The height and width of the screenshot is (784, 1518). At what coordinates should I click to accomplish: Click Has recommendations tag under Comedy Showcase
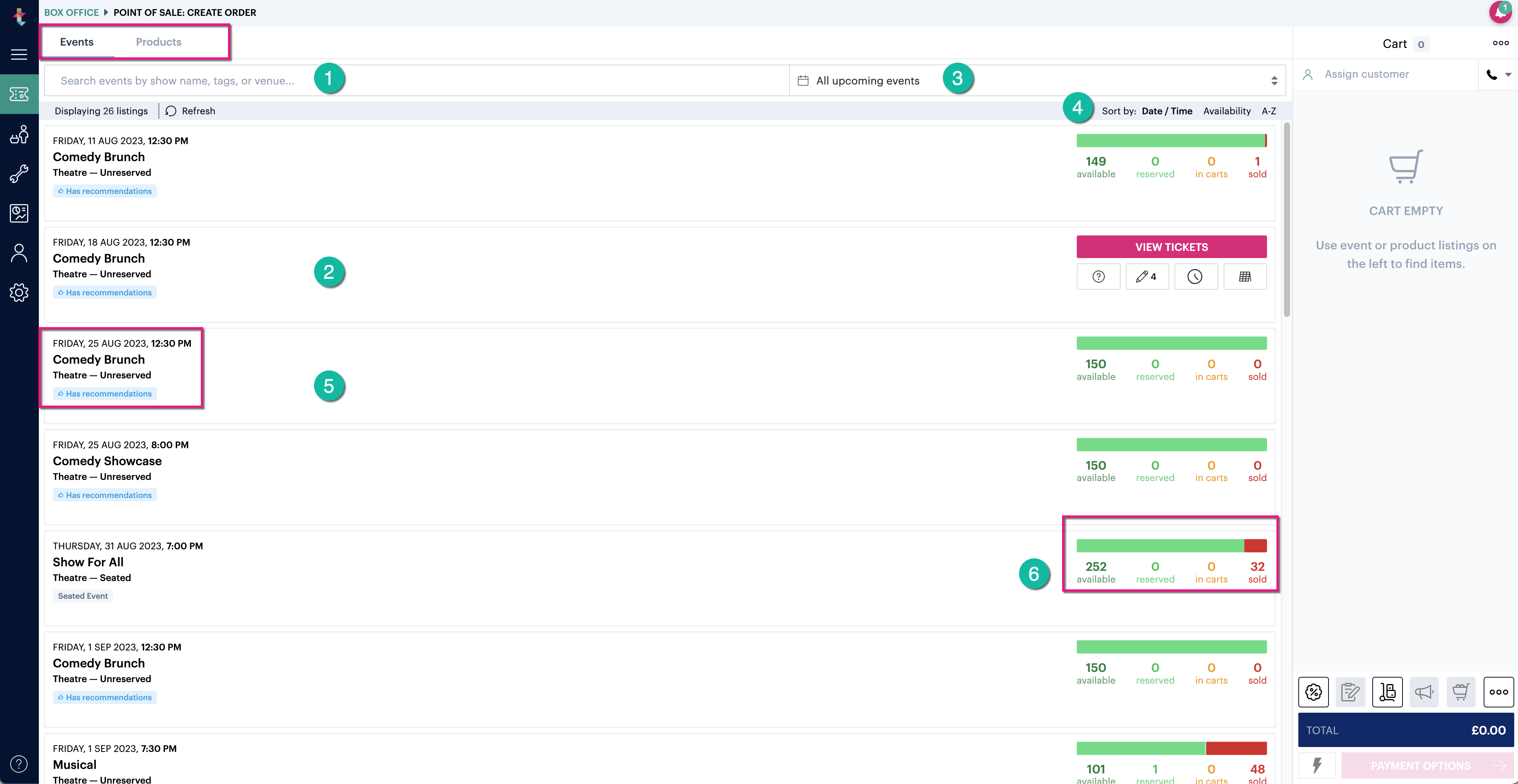click(x=105, y=495)
